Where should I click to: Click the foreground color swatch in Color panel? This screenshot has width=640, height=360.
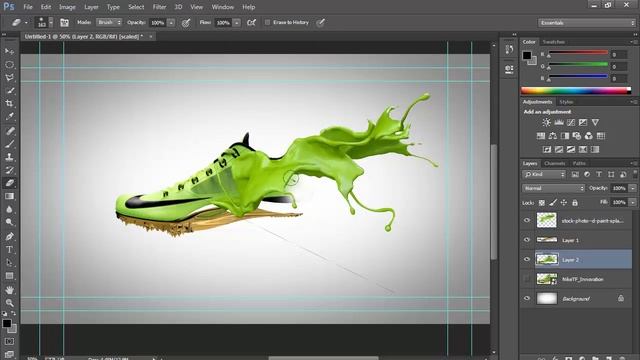point(527,55)
